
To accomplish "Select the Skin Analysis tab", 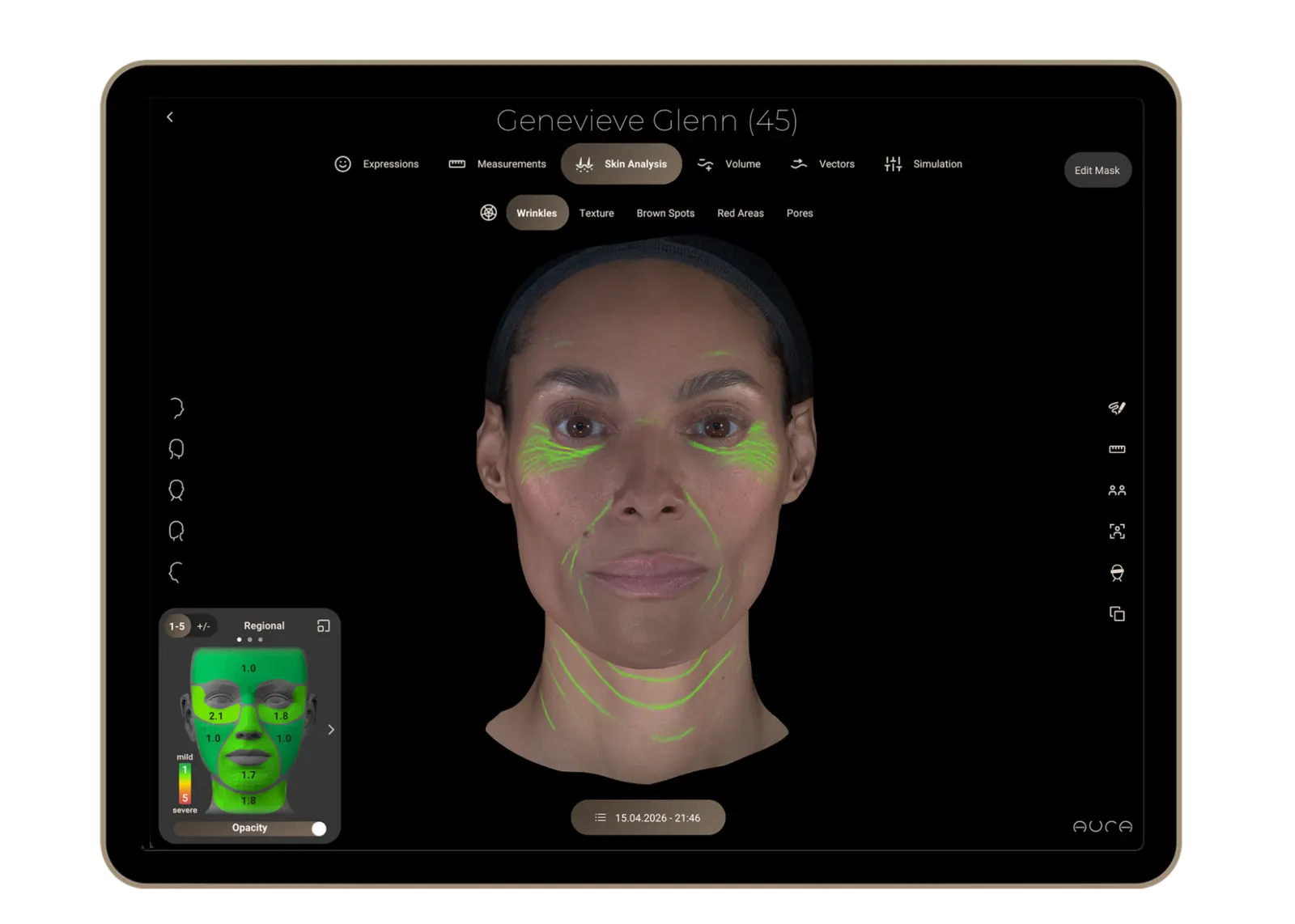I will 622,164.
